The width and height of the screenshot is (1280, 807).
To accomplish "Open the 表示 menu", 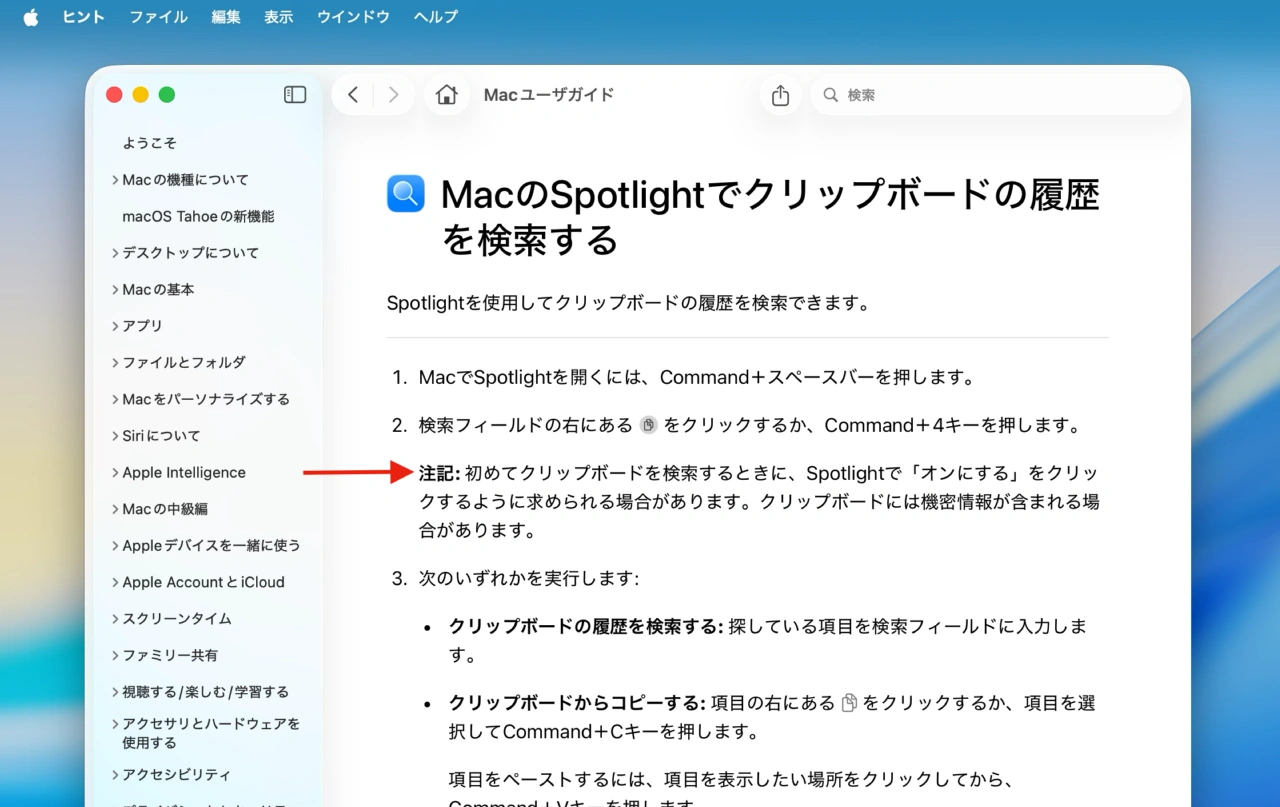I will click(x=278, y=16).
